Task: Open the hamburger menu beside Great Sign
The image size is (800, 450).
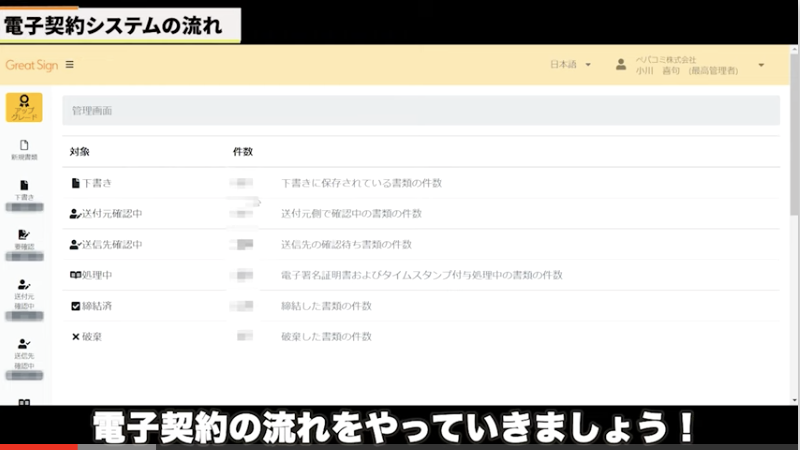Action: [69, 65]
